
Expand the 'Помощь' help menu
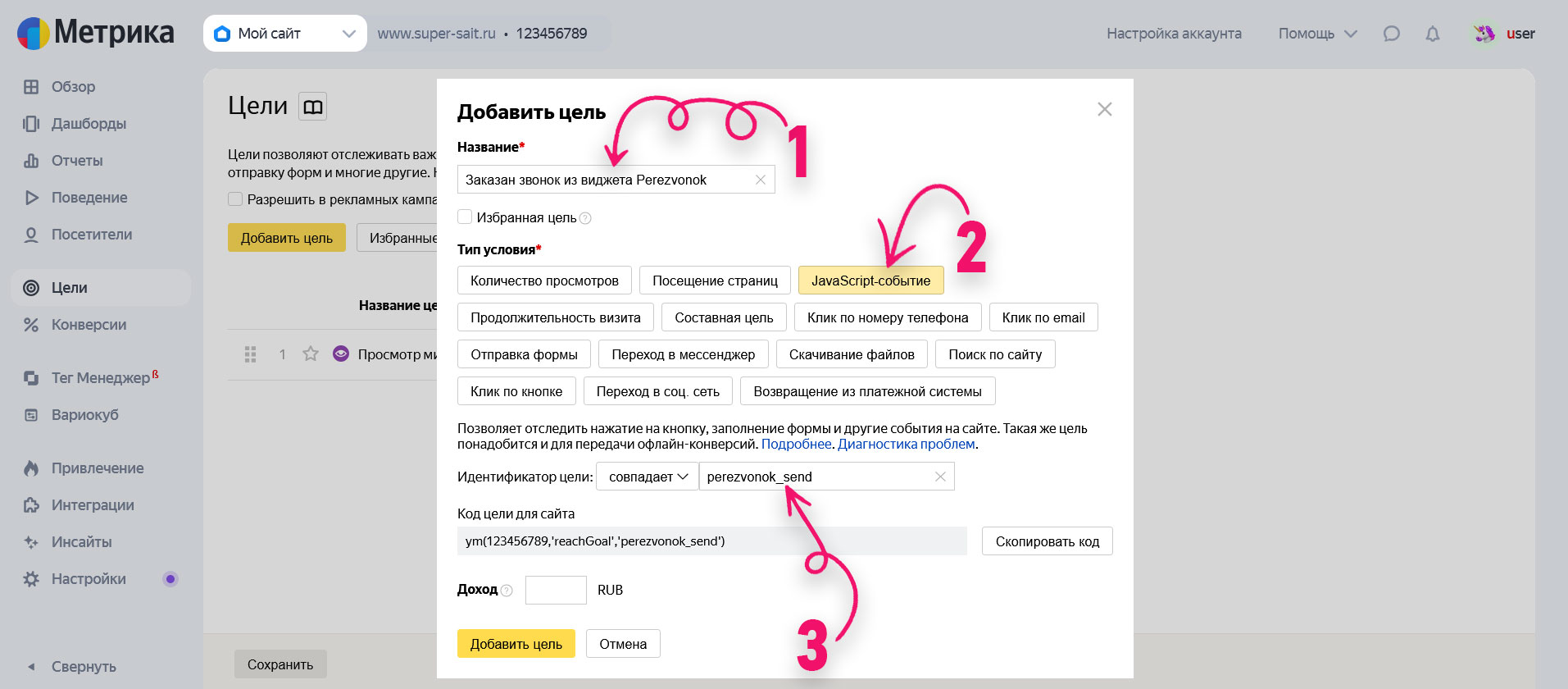pyautogui.click(x=1317, y=34)
